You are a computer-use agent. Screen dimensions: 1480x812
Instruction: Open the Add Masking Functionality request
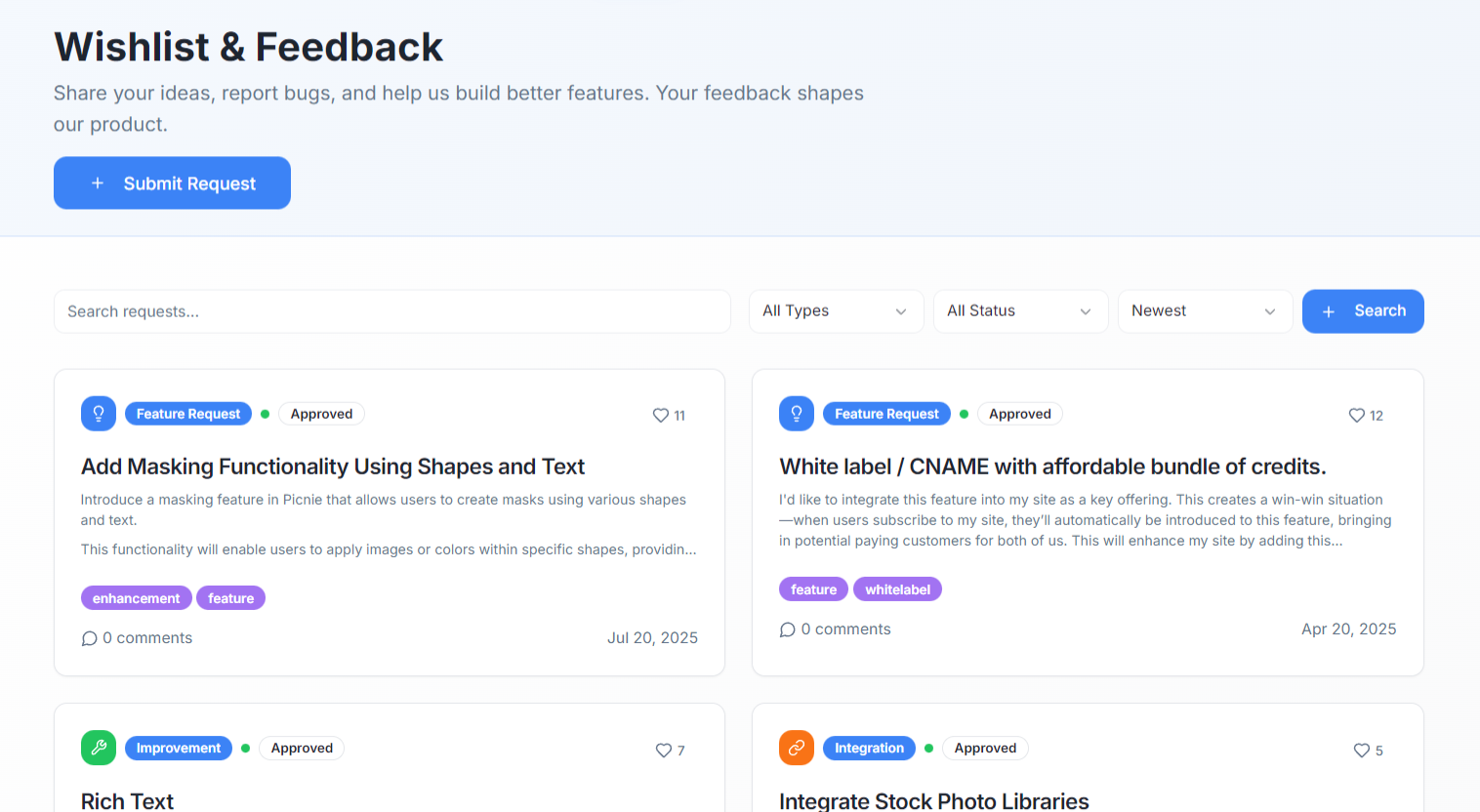[x=333, y=467]
